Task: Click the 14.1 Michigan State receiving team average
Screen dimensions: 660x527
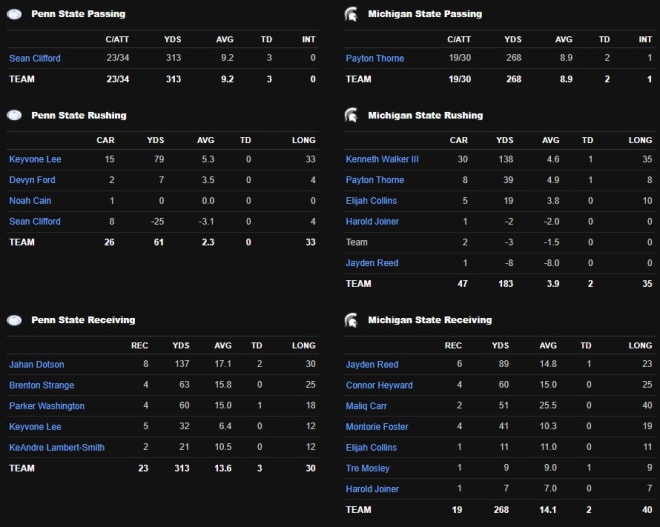Action: click(548, 510)
